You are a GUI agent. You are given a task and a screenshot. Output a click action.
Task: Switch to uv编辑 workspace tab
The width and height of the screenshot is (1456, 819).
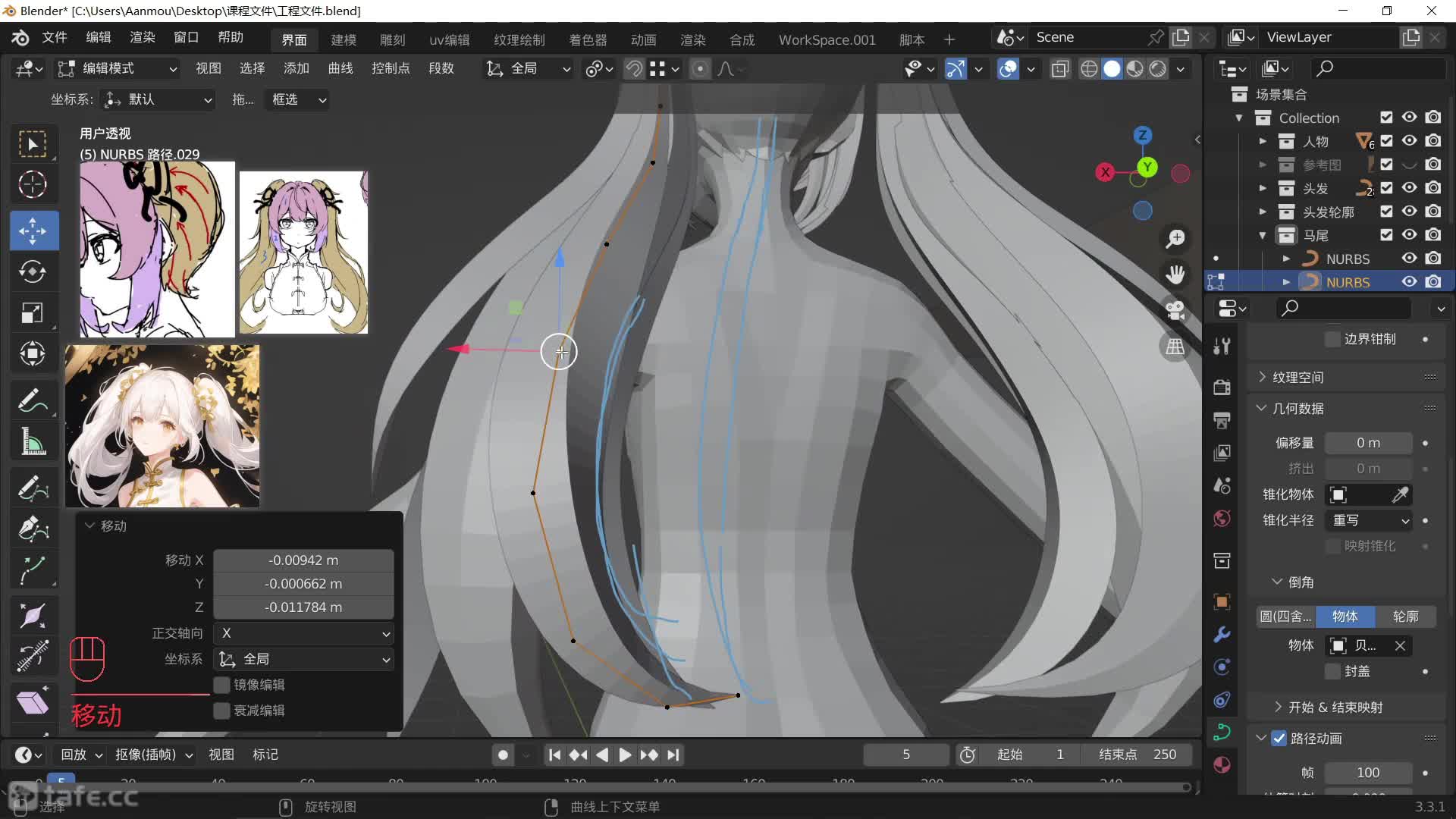[450, 39]
